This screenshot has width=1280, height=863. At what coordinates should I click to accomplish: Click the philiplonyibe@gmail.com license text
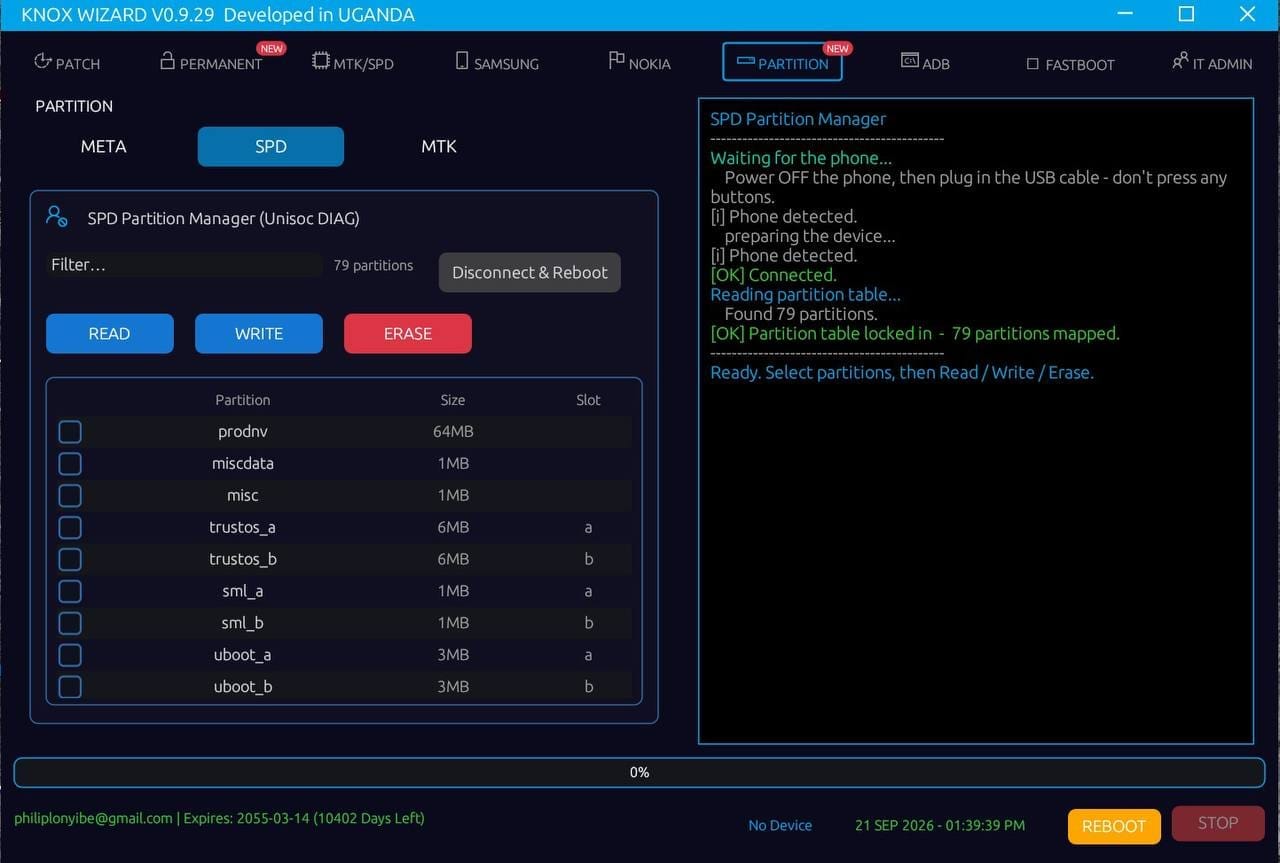click(219, 818)
